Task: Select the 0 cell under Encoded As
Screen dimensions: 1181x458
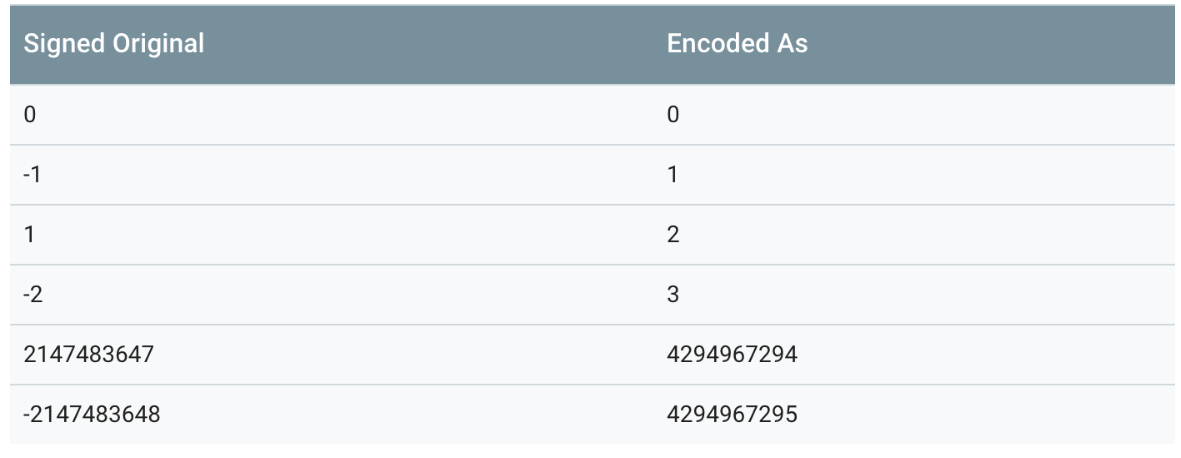Action: coord(673,115)
